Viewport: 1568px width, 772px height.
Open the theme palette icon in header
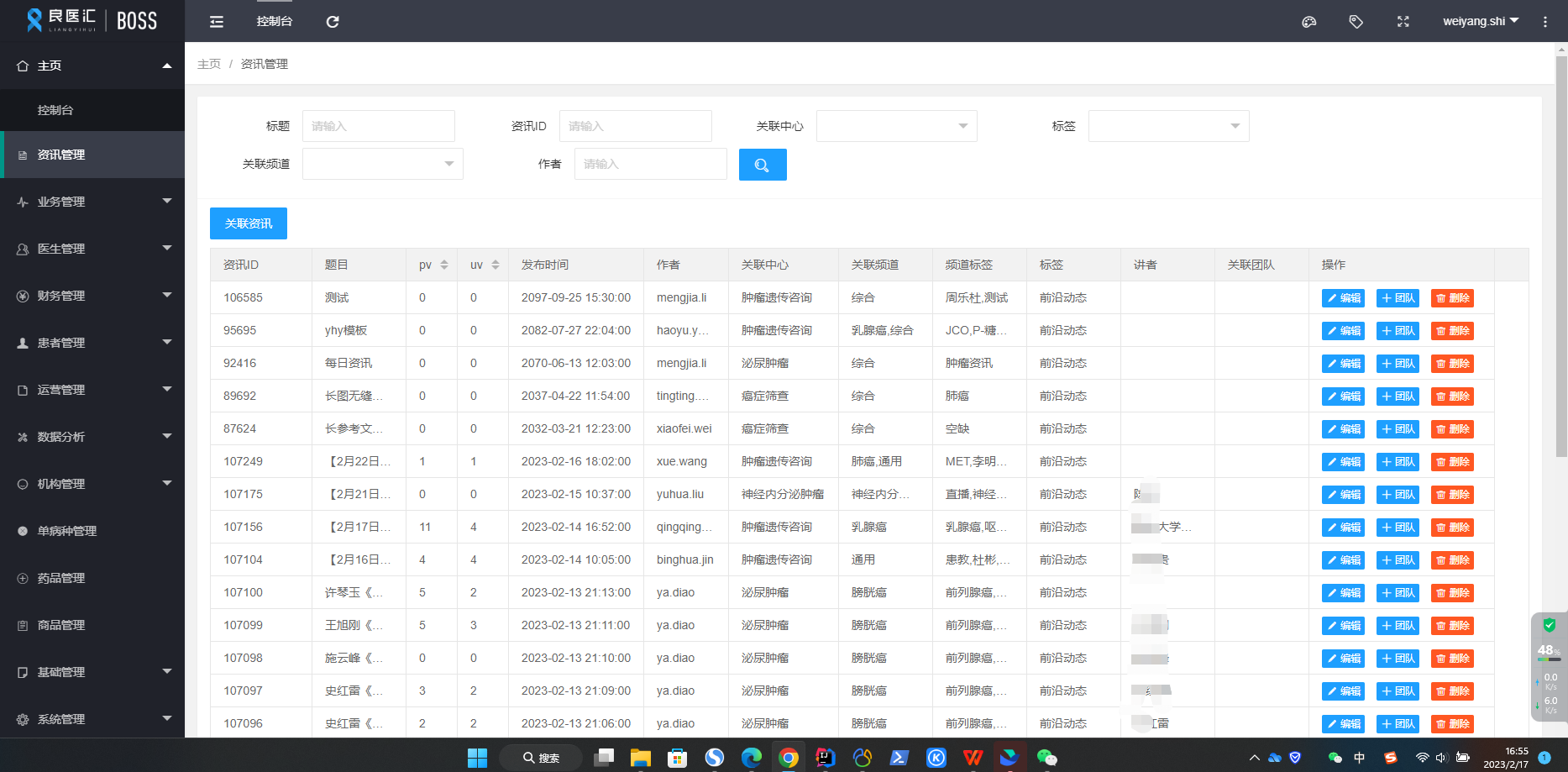(1308, 22)
